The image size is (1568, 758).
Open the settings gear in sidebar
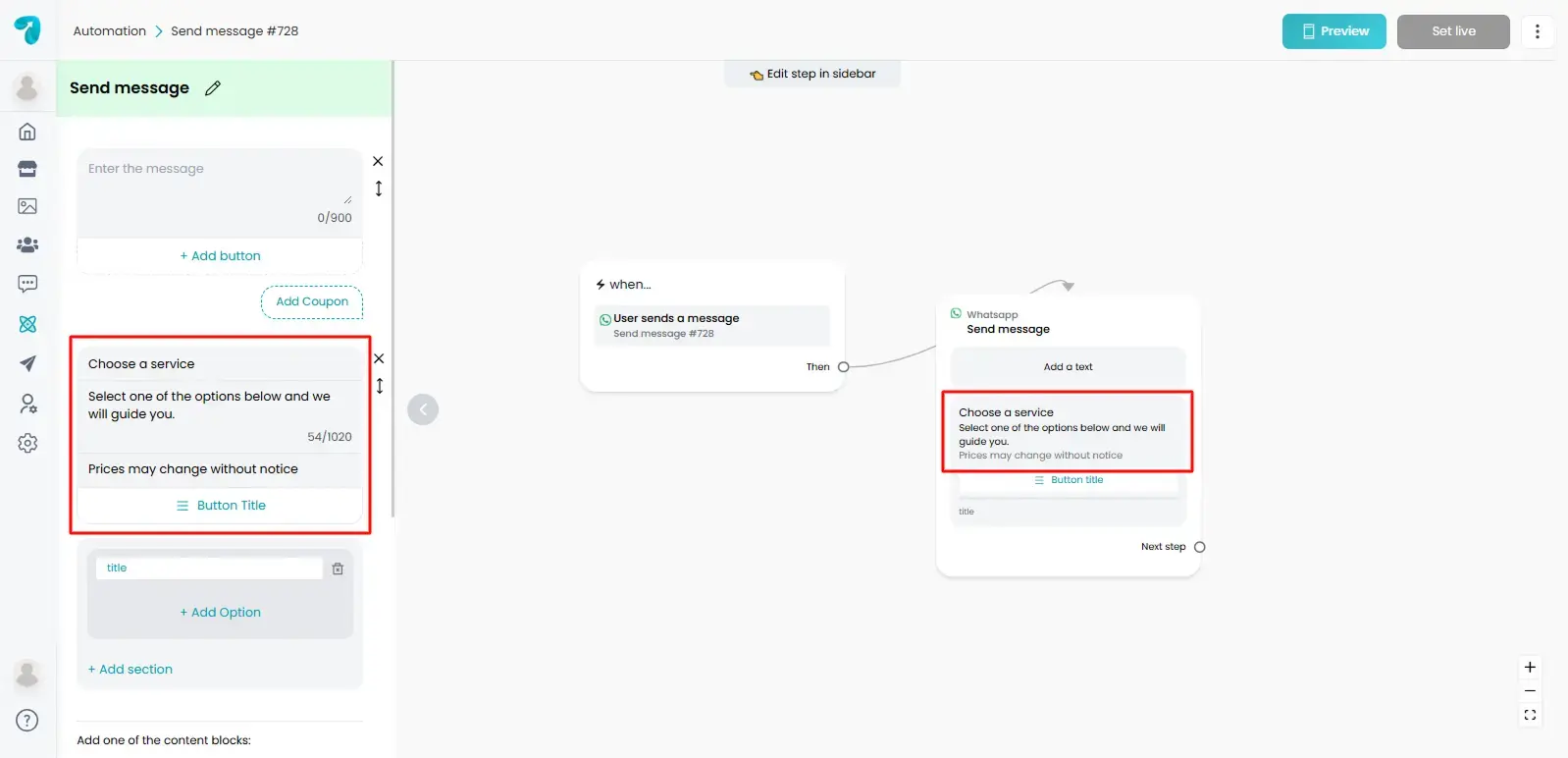click(x=27, y=443)
